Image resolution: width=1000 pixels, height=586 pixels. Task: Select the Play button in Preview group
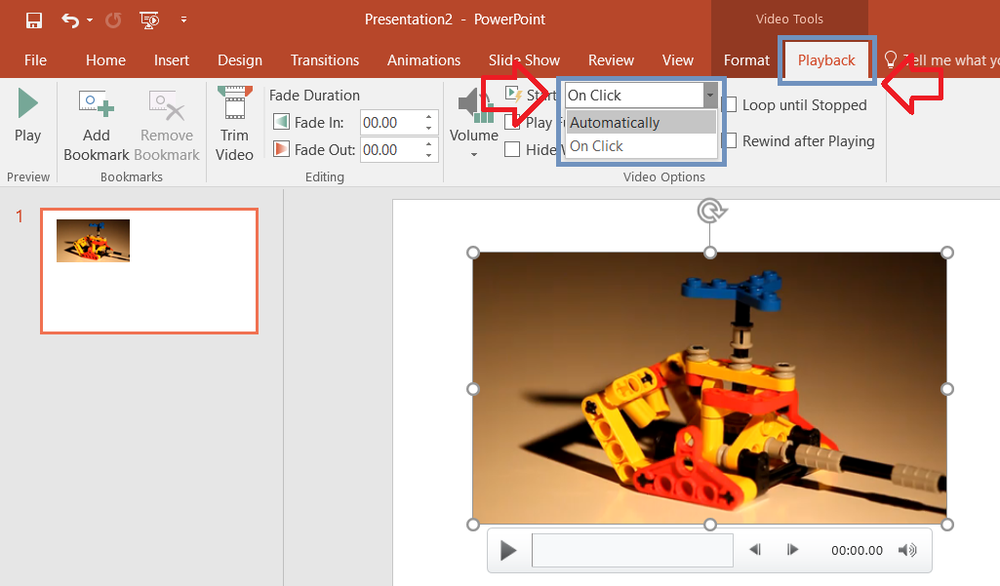[x=28, y=115]
